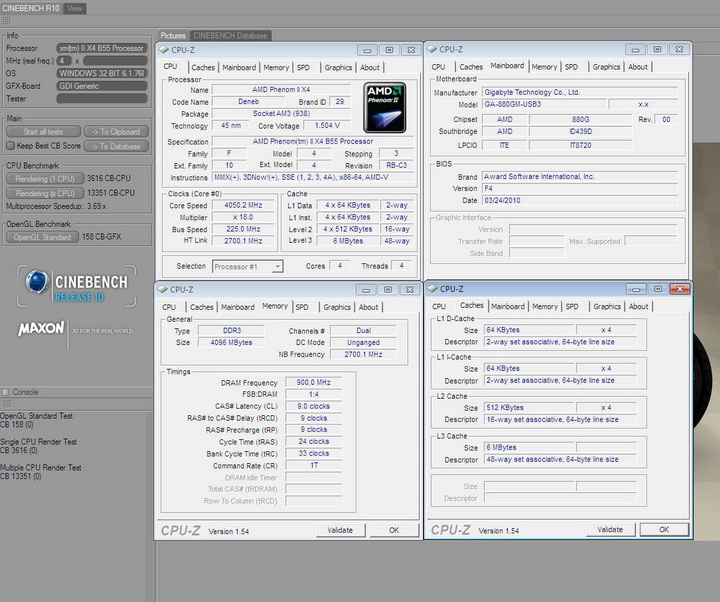720x602 pixels.
Task: Click Validate in the Caches window
Action: (x=610, y=530)
